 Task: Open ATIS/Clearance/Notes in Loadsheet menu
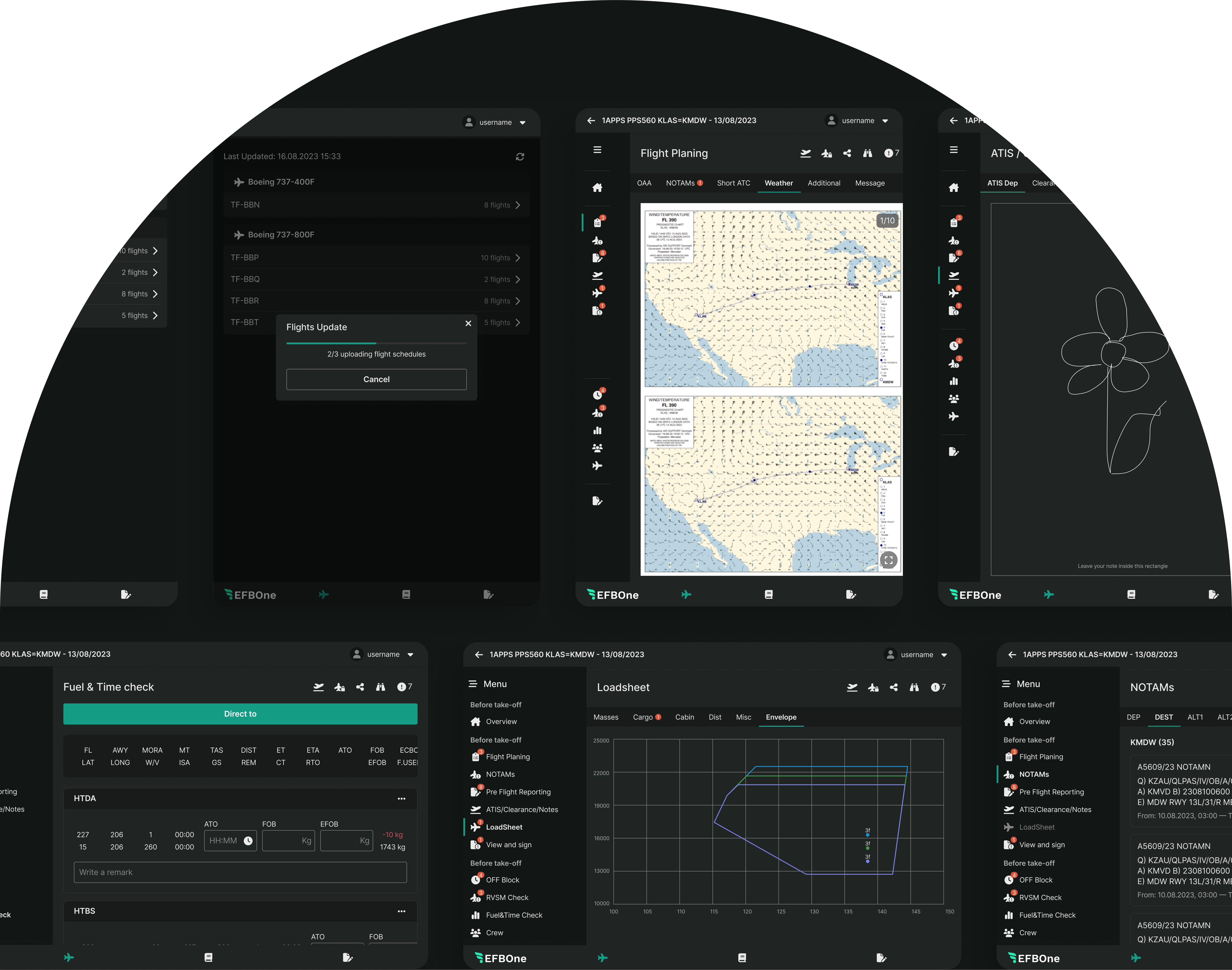tap(514, 810)
